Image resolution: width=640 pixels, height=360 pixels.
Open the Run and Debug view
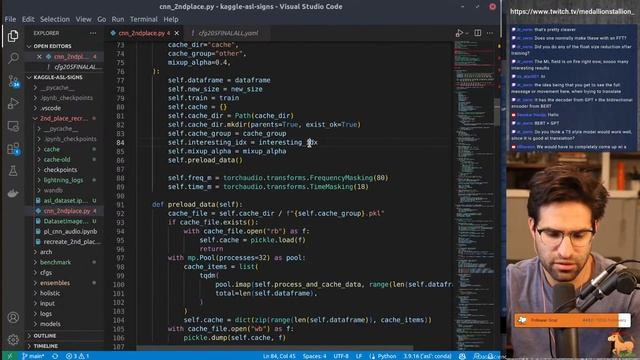click(13, 104)
